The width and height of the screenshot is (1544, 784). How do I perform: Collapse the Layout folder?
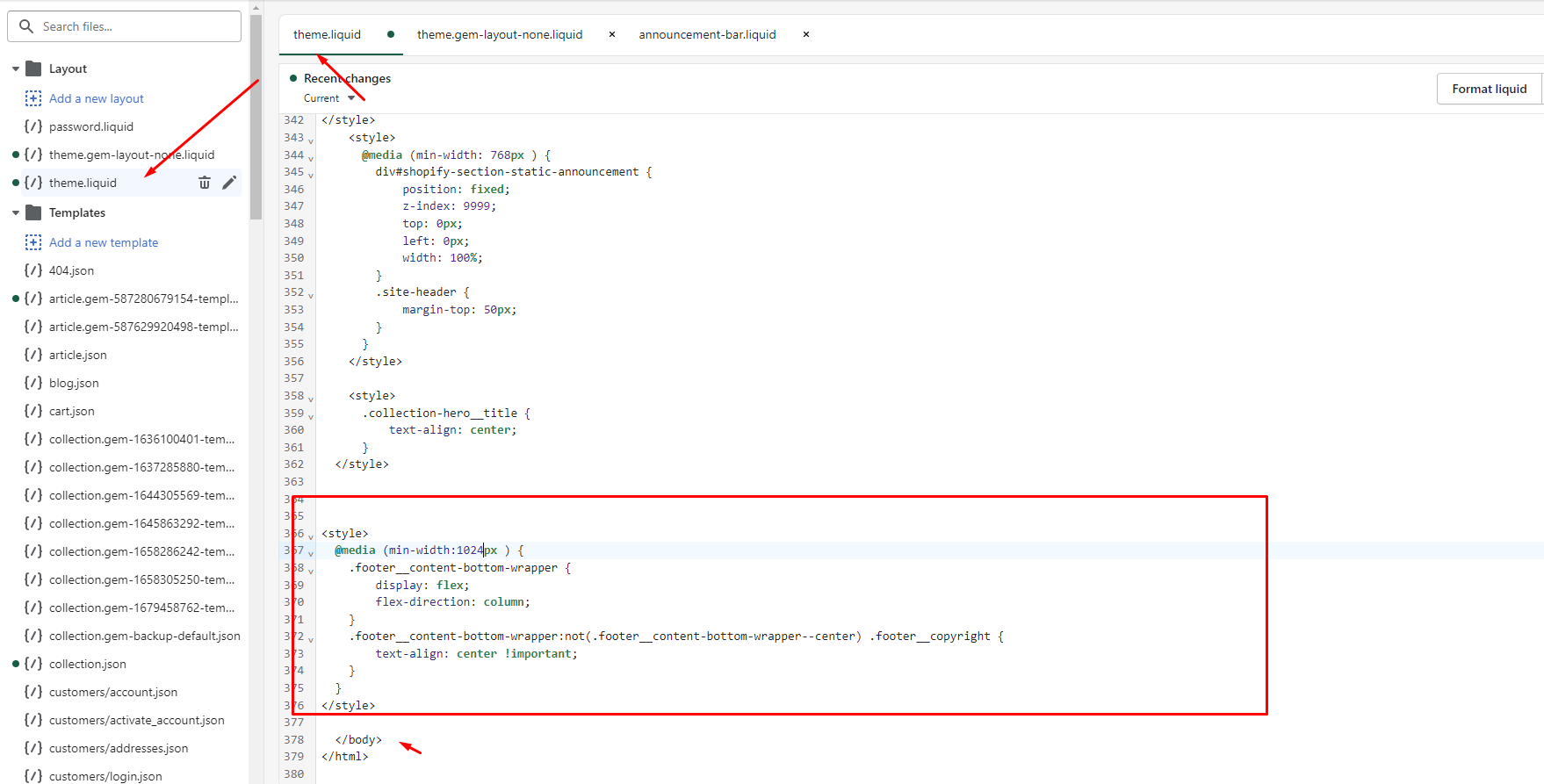[x=16, y=68]
